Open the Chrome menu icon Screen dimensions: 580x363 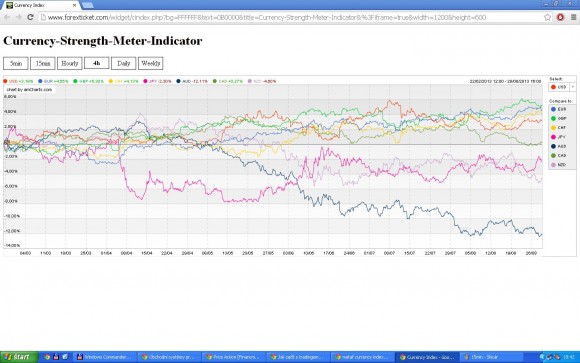click(574, 17)
